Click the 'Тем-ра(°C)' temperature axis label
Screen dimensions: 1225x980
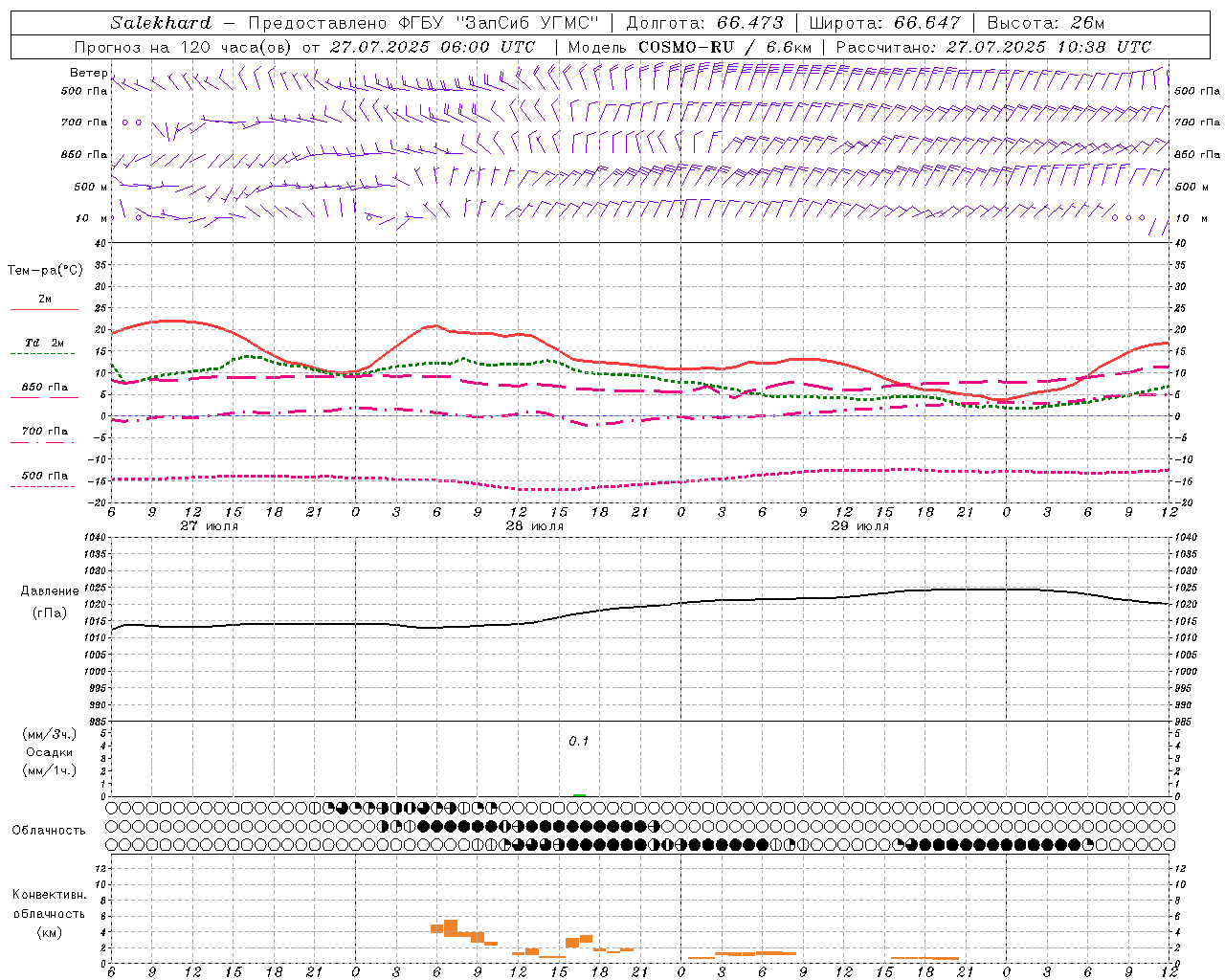(45, 271)
